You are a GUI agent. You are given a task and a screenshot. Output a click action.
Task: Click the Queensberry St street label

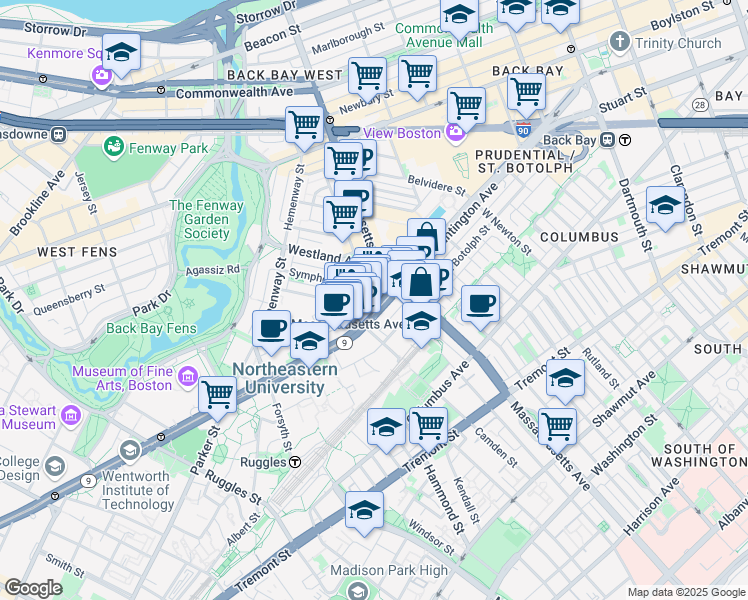pos(69,300)
